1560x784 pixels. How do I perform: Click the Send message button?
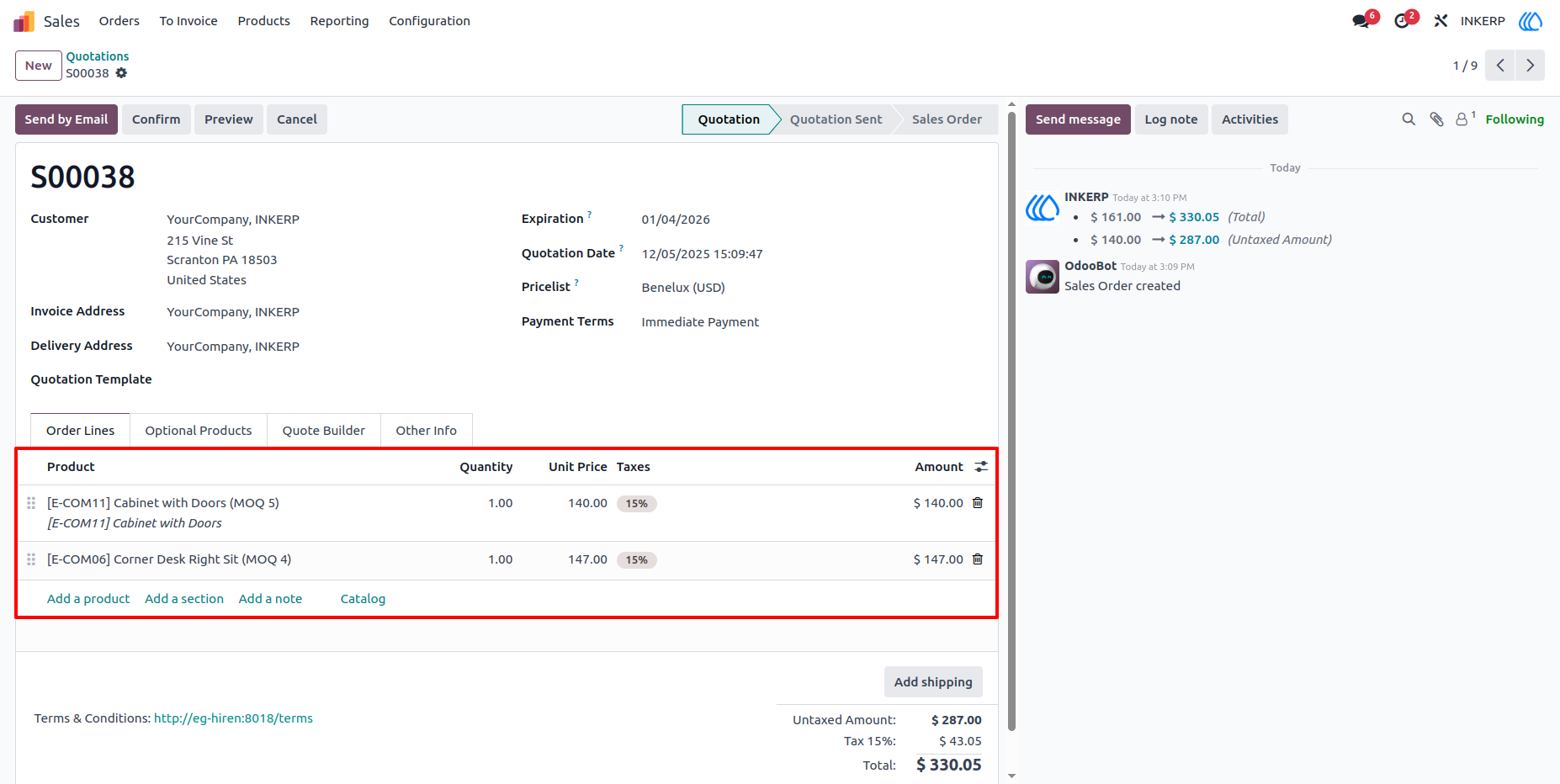(x=1078, y=119)
